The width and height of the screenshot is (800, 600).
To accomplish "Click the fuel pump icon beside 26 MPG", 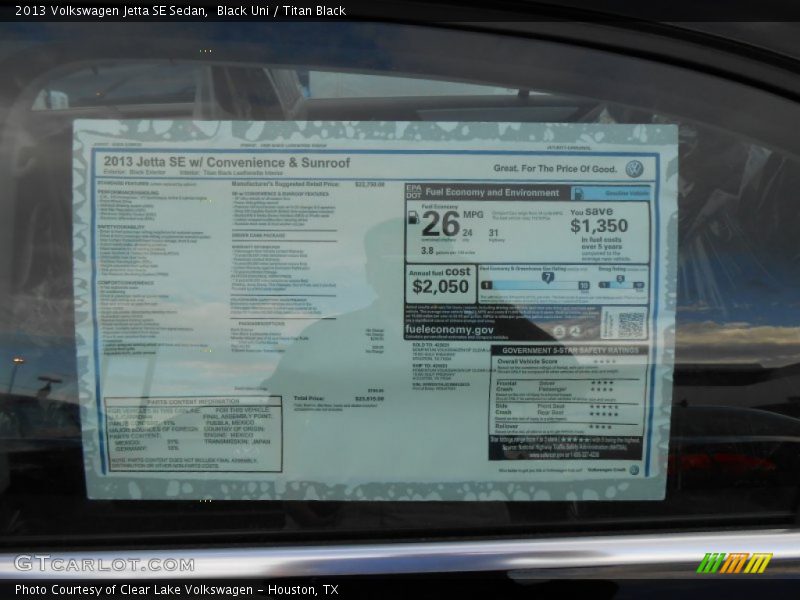I will [x=413, y=218].
